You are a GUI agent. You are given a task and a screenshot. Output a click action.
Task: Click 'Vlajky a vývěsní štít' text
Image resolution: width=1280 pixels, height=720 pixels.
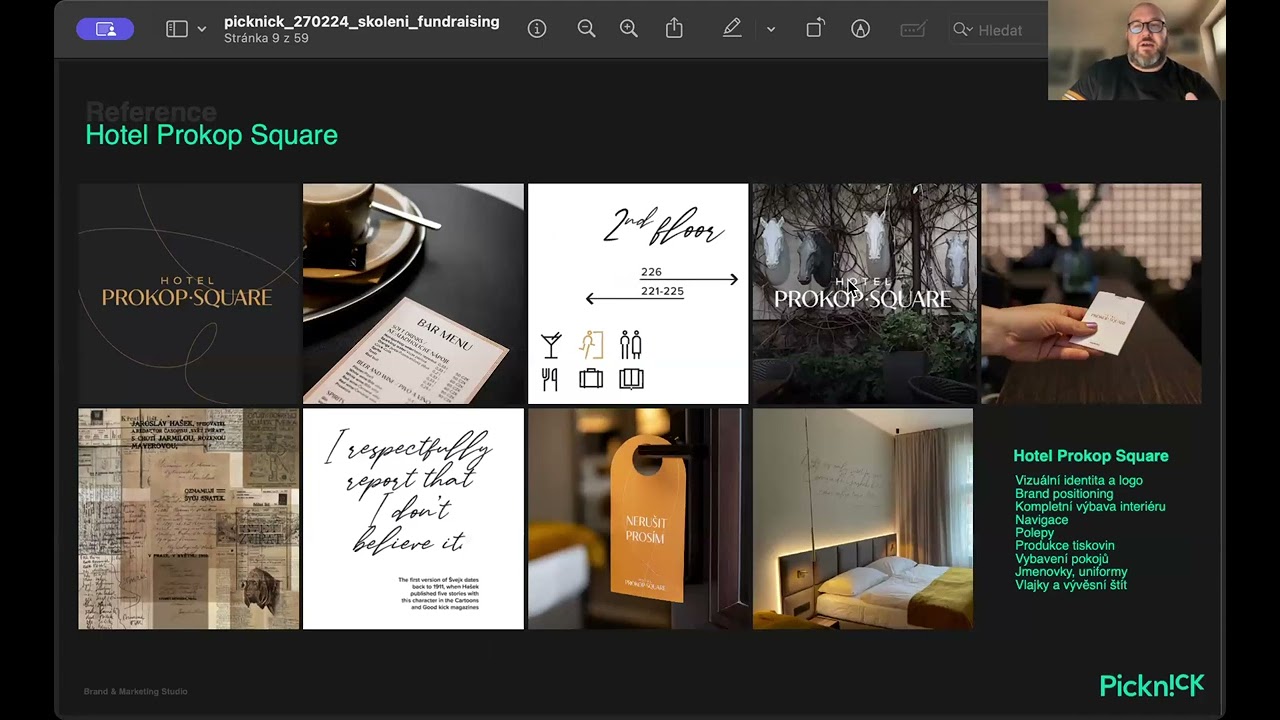(x=1071, y=585)
